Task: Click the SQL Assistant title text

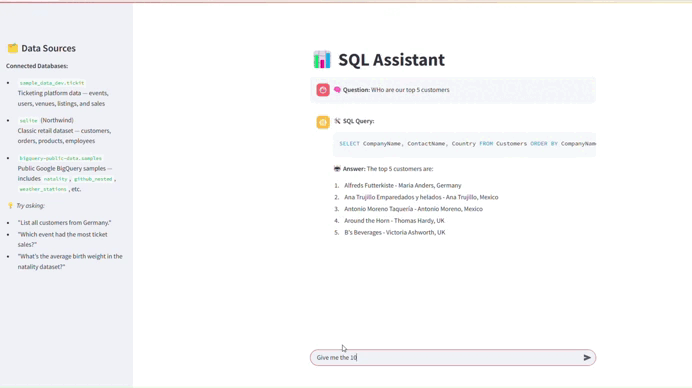Action: (391, 60)
